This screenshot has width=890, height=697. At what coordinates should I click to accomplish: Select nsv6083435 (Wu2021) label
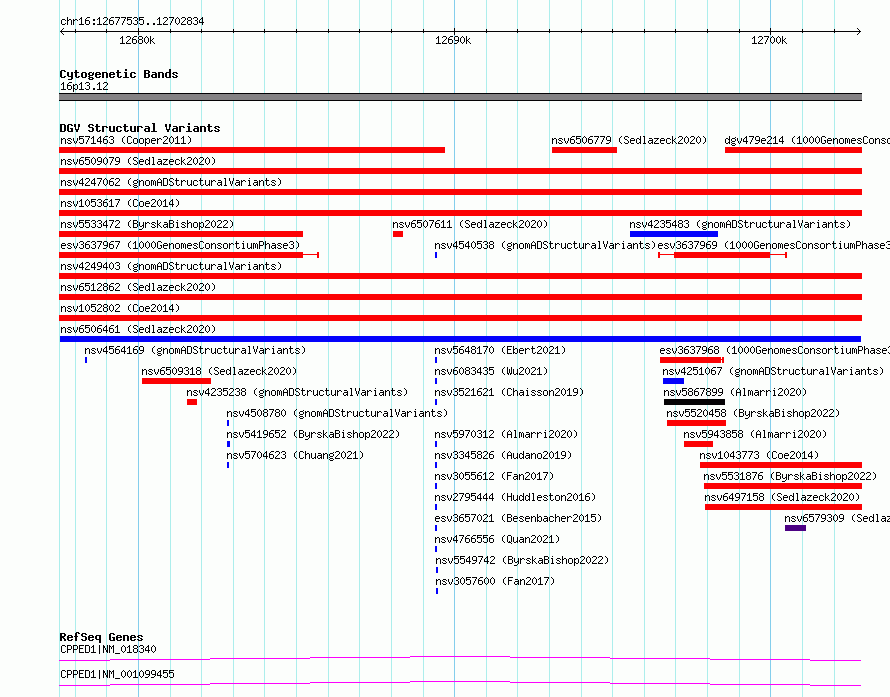point(491,371)
